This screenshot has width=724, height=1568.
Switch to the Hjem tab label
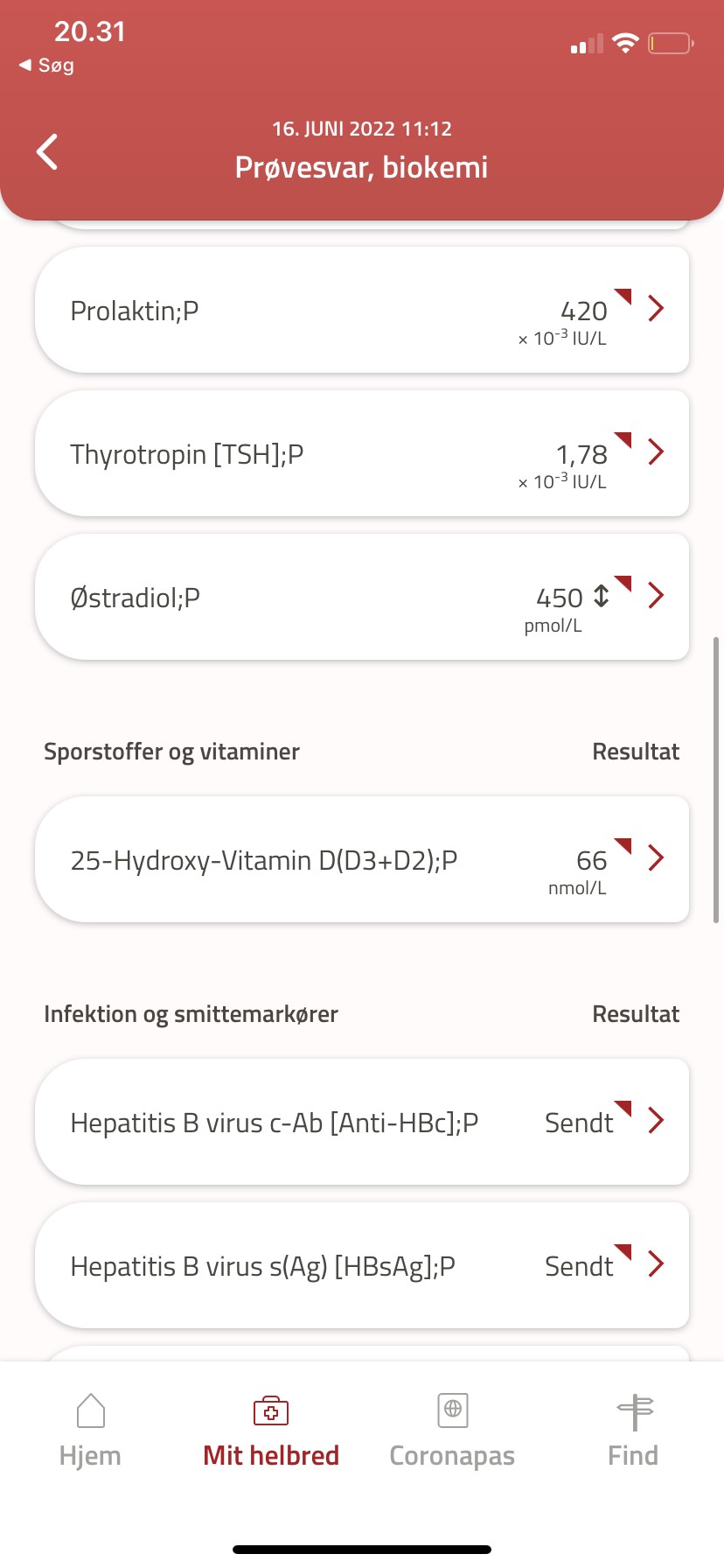click(90, 1456)
